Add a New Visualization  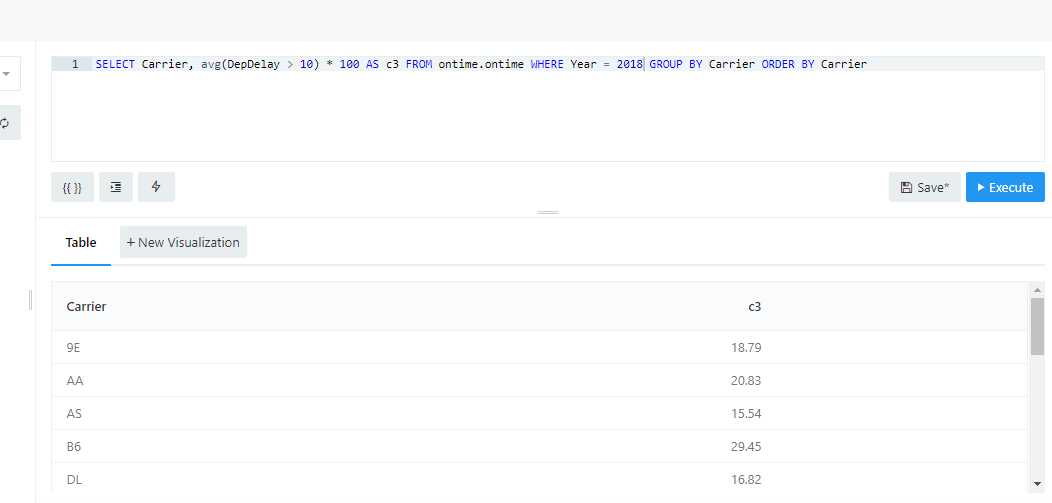point(183,242)
